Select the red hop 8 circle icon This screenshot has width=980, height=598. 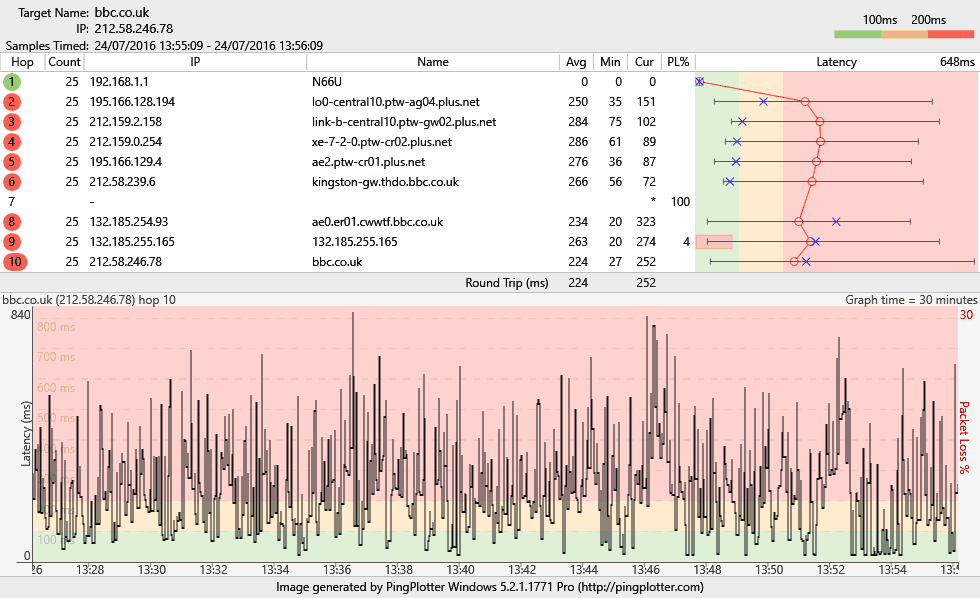click(12, 222)
